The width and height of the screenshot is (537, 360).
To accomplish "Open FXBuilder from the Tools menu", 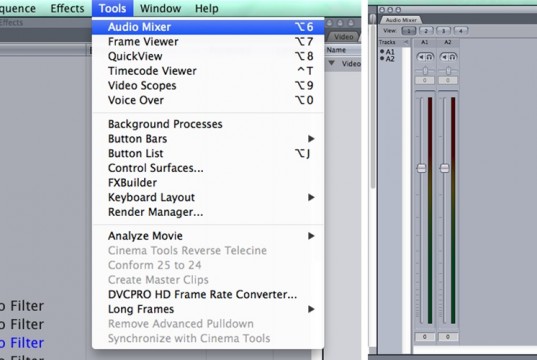I will (x=208, y=183).
